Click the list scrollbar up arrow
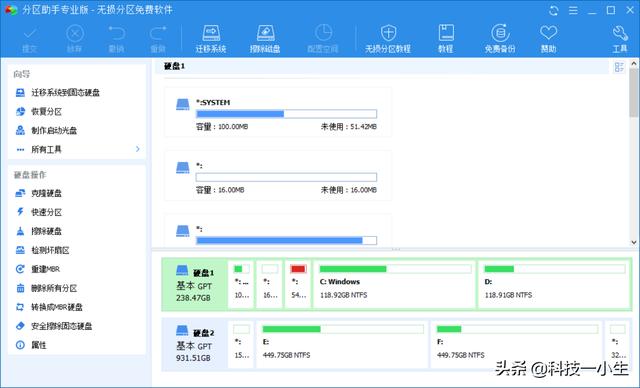 (633, 64)
